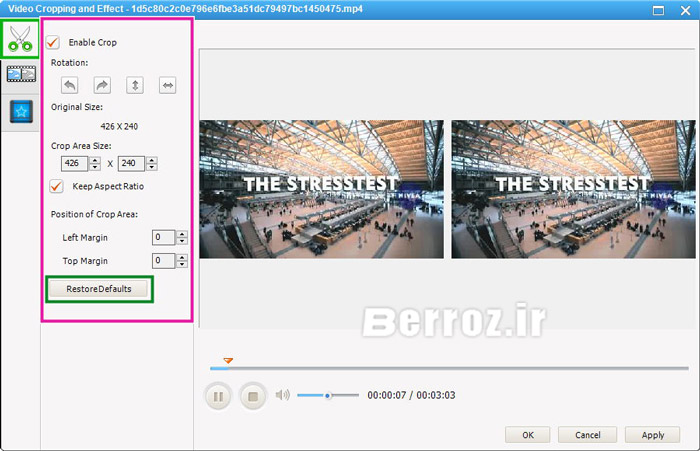Viewport: 700px width, 451px height.
Task: Rotate video left with curved arrow
Action: 69,86
